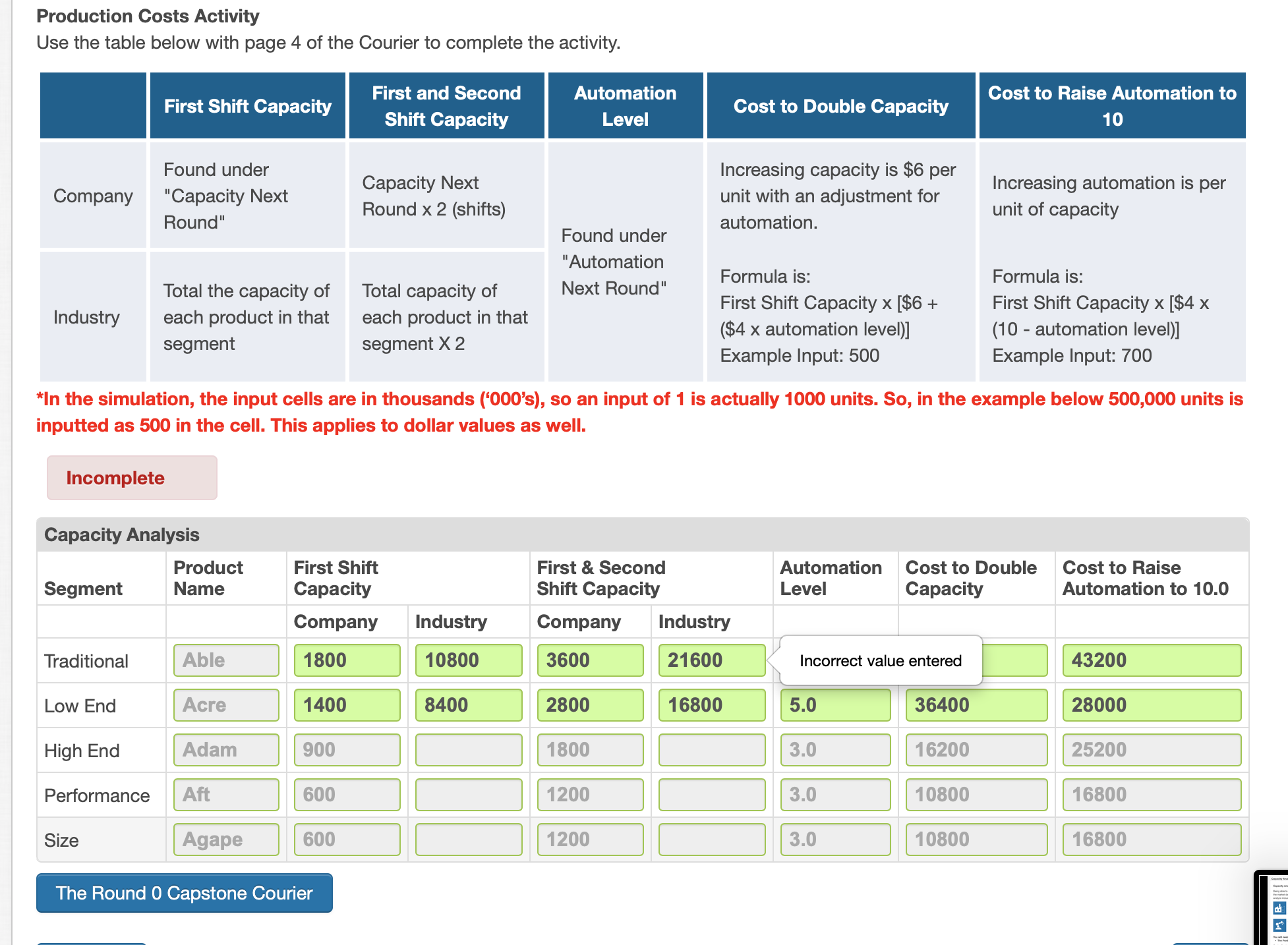Select the Size Cost to Double Capacity field
Image resolution: width=1288 pixels, height=945 pixels.
(976, 839)
